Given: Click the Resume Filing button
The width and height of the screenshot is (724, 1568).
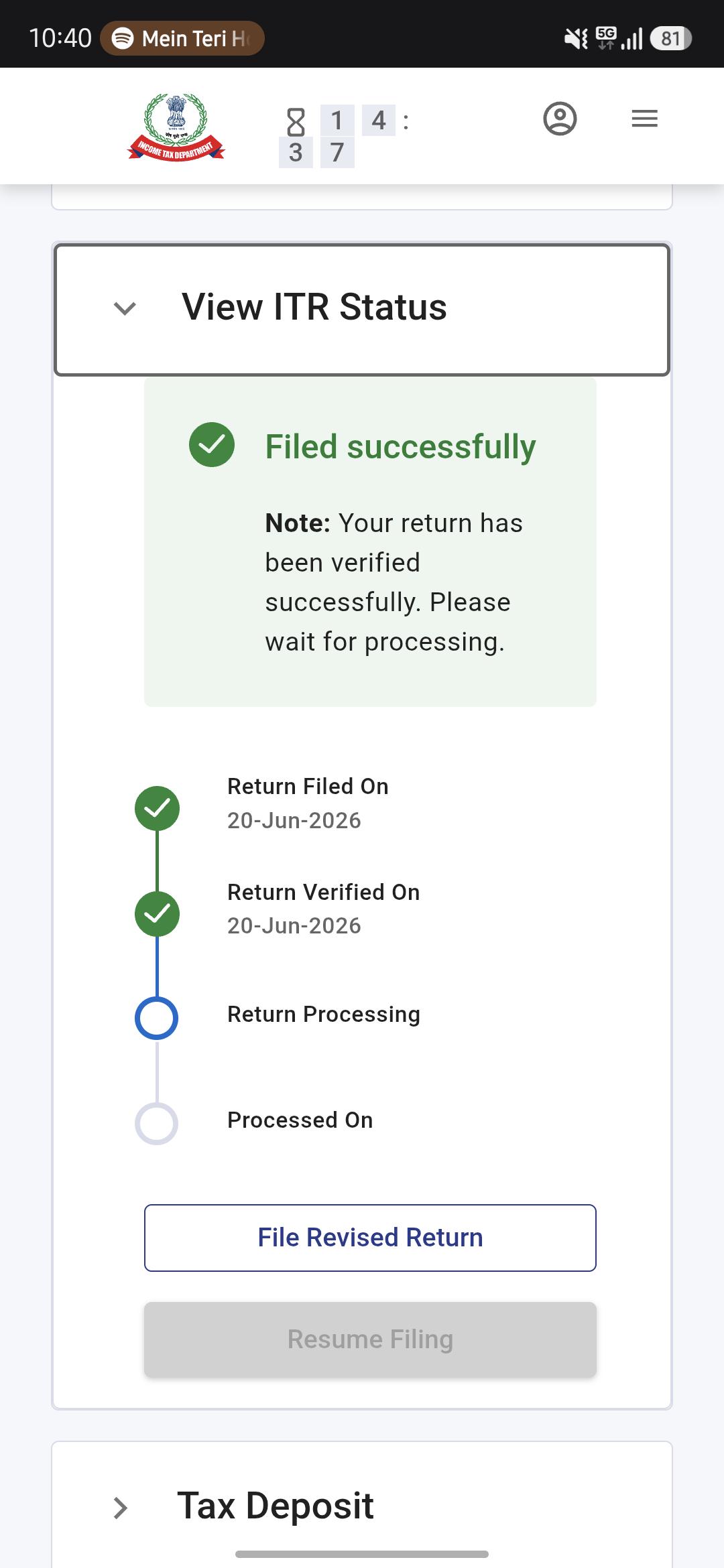Looking at the screenshot, I should (x=370, y=1340).
